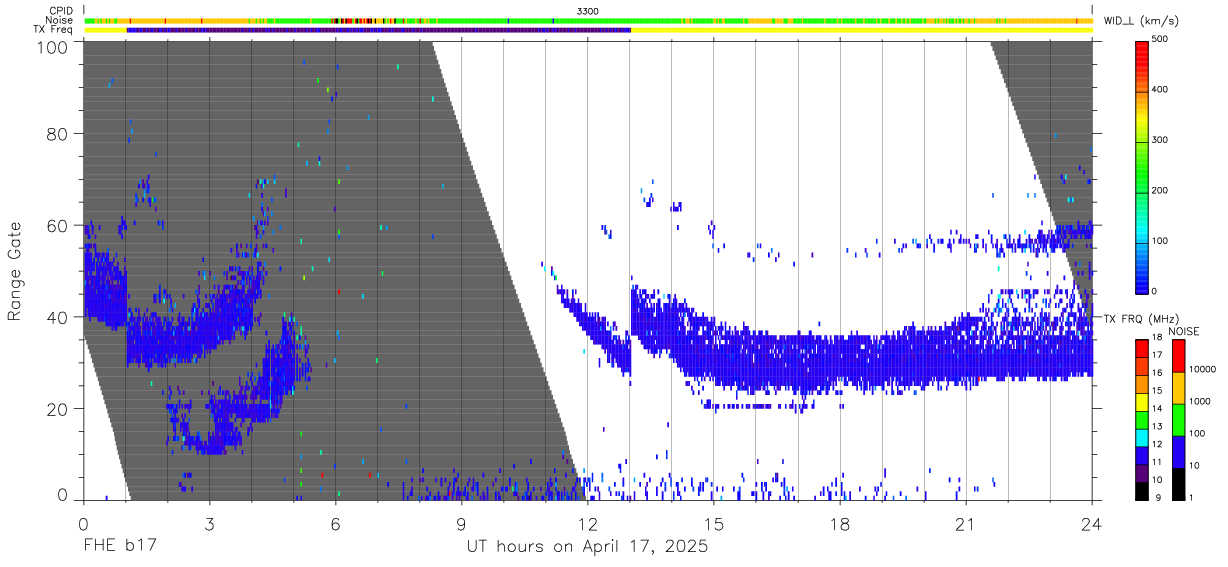1228x567 pixels.
Task: Click the 6 hour tick label
Action: (335, 524)
